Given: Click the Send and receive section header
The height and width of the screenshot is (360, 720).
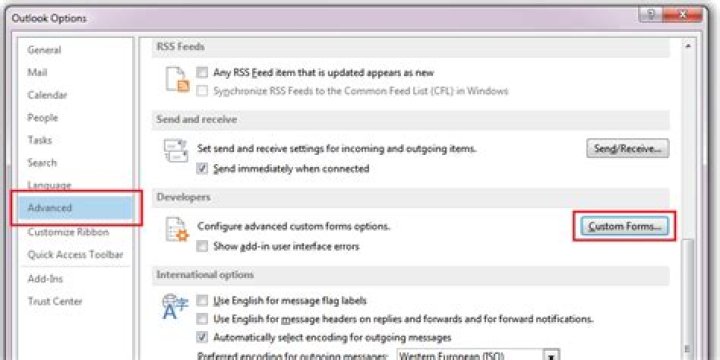Looking at the screenshot, I should (x=411, y=119).
